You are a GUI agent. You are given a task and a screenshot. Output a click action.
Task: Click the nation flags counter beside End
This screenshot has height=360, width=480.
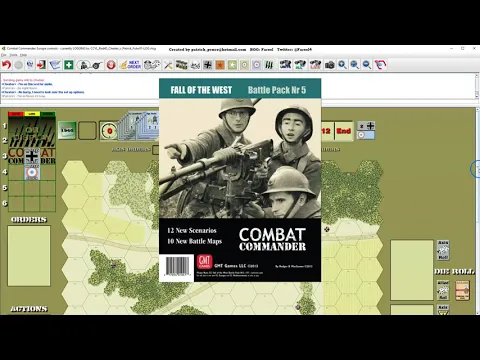click(366, 130)
